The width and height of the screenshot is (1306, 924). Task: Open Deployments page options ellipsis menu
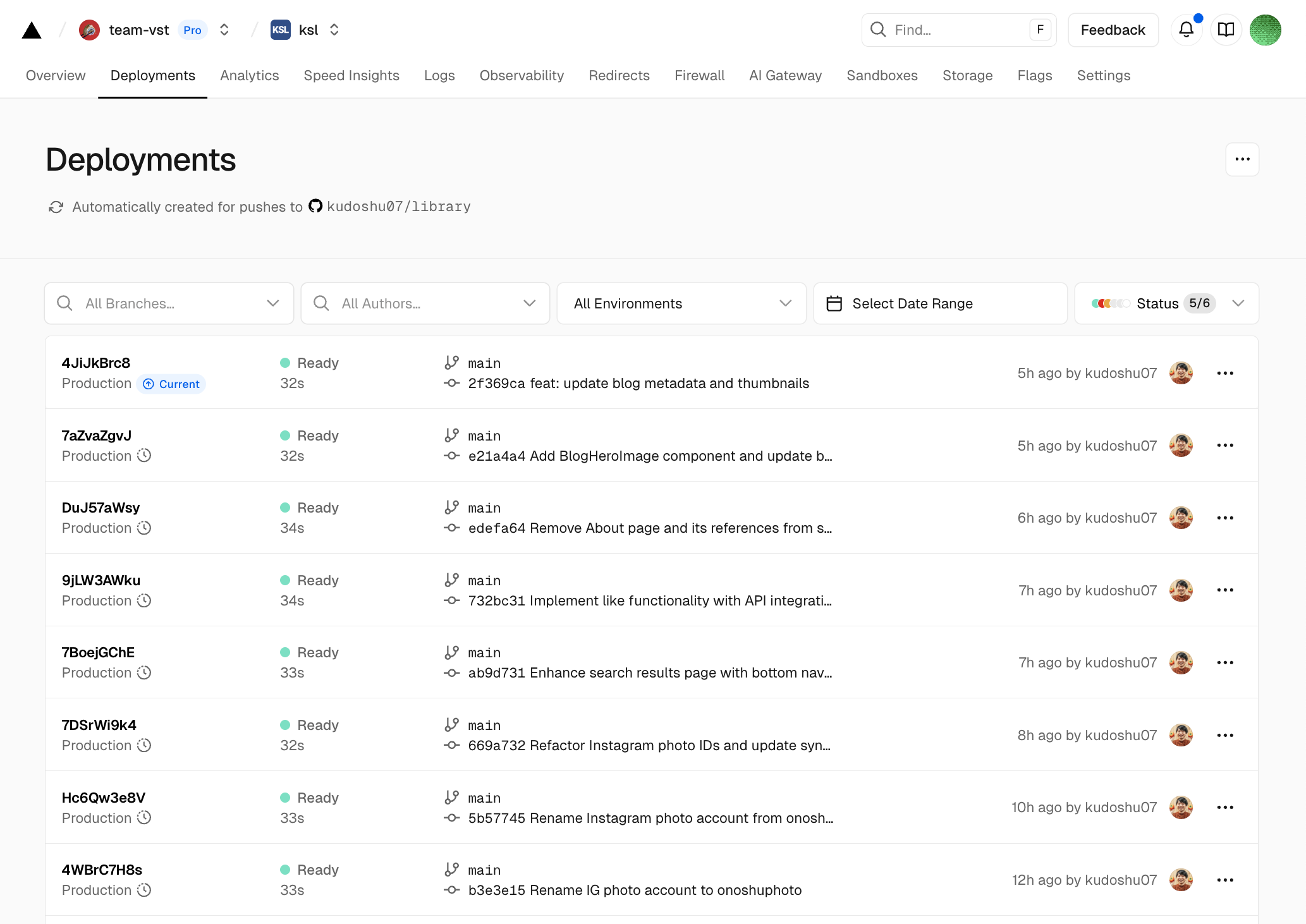pos(1242,159)
